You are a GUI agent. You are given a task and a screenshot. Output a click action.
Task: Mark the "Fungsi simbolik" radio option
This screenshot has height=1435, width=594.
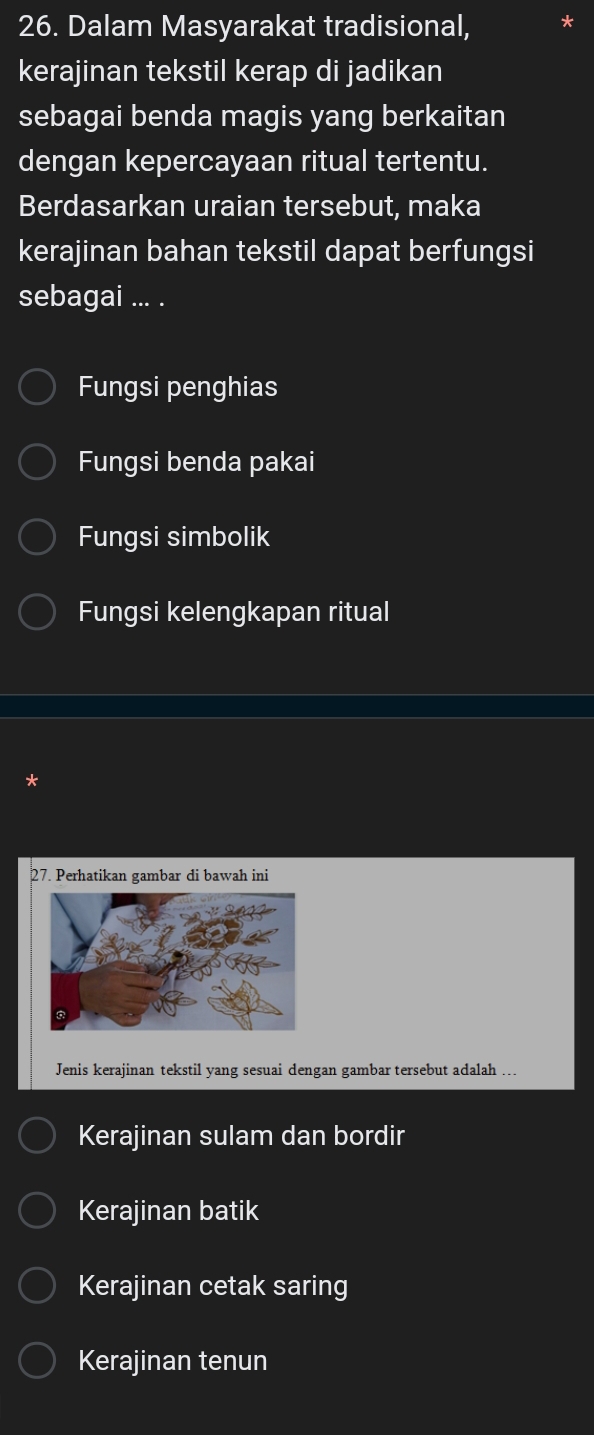tap(38, 538)
